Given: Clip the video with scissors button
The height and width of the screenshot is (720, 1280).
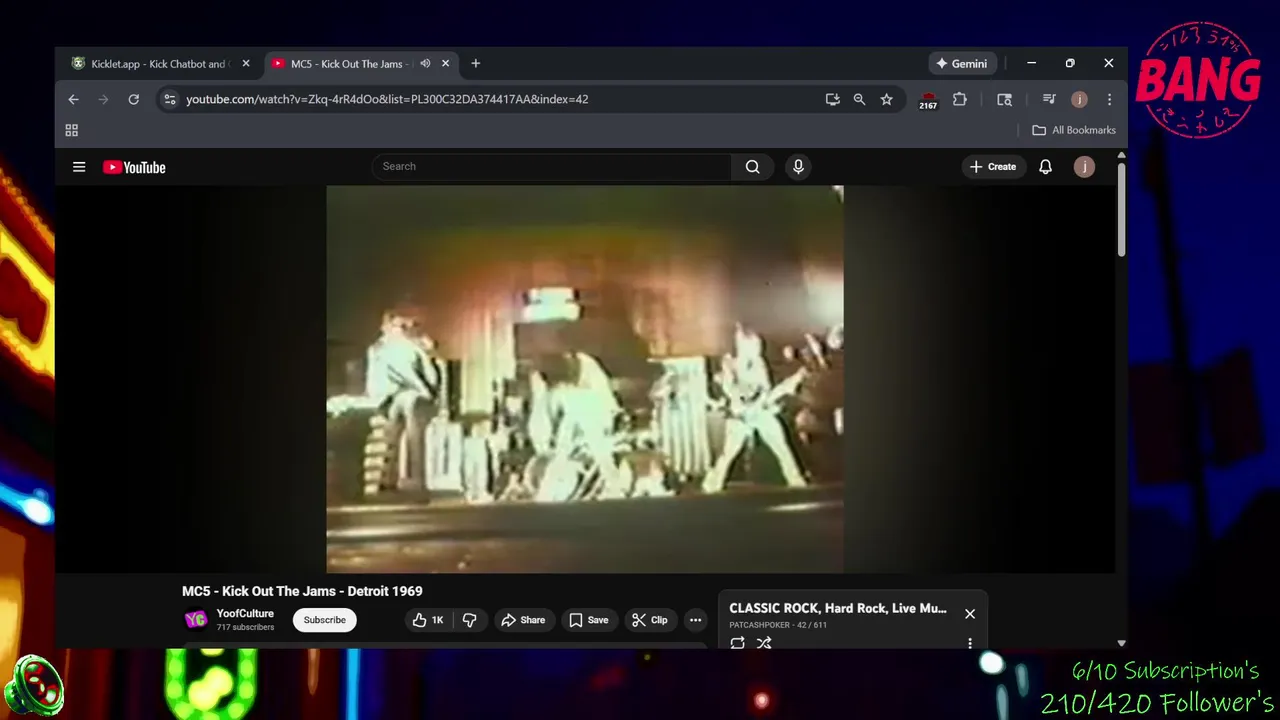Looking at the screenshot, I should pos(650,620).
